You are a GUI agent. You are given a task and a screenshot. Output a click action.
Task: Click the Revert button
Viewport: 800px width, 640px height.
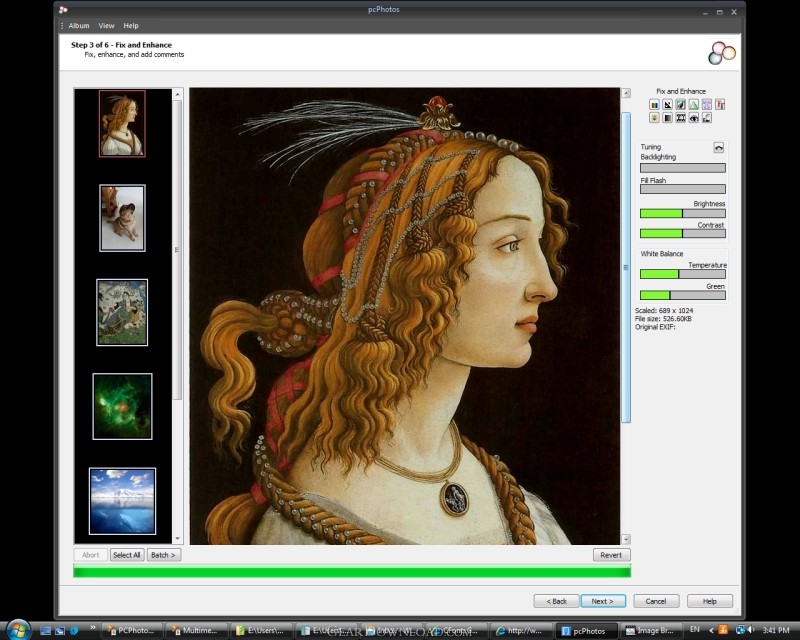pos(611,555)
